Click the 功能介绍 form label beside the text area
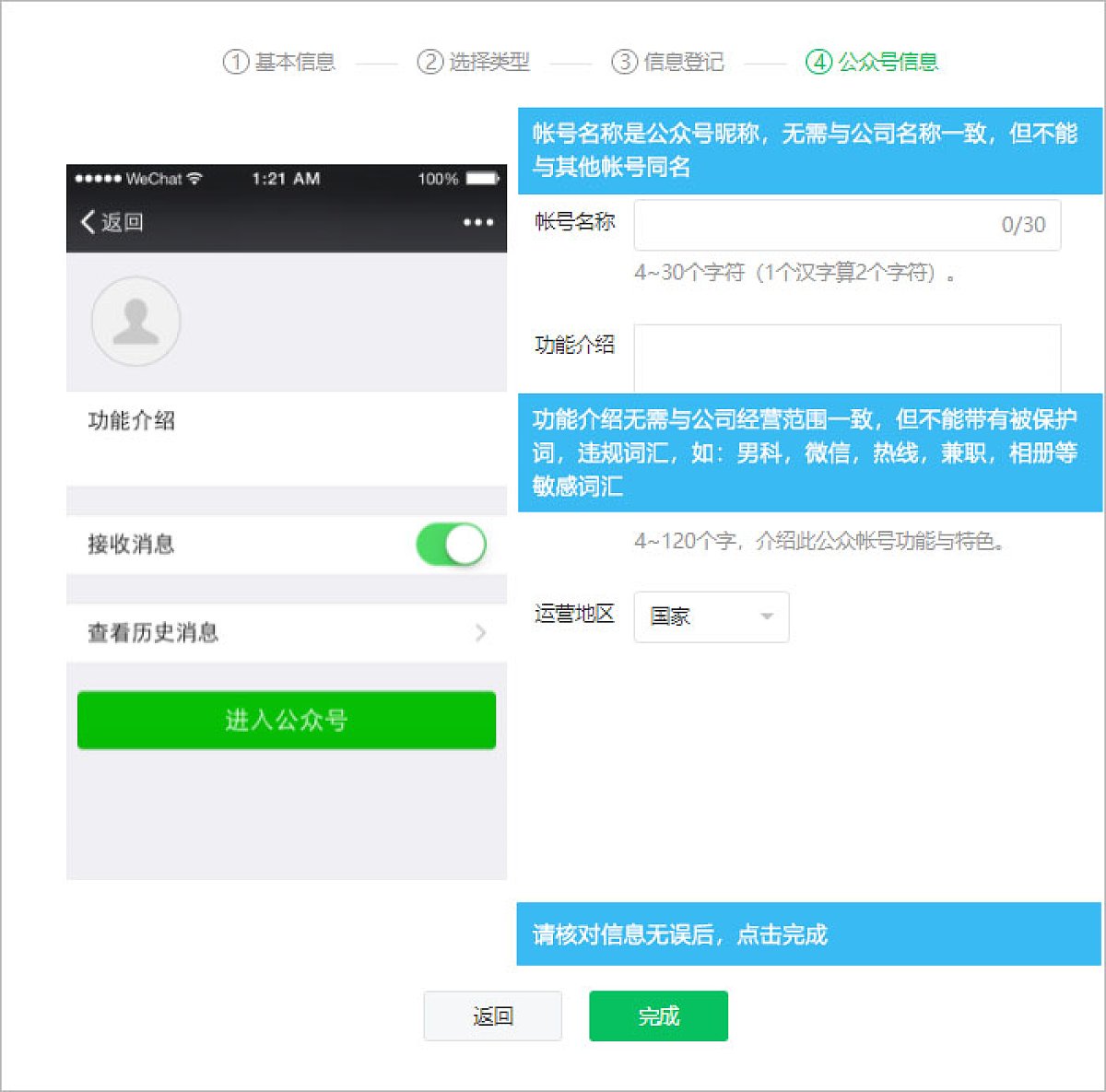The width and height of the screenshot is (1106, 1092). tap(574, 345)
